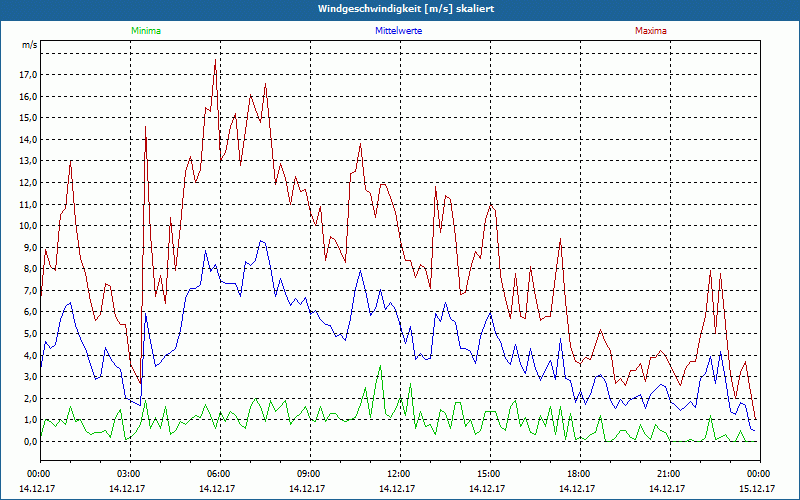Click the 6,0 y-axis value
The image size is (800, 500).
30,312
